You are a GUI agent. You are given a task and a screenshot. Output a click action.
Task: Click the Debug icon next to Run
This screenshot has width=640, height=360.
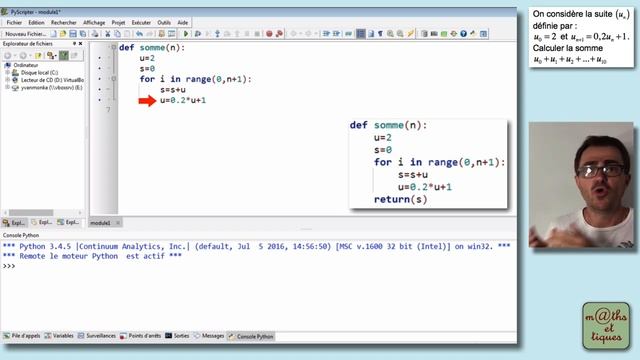tap(198, 34)
